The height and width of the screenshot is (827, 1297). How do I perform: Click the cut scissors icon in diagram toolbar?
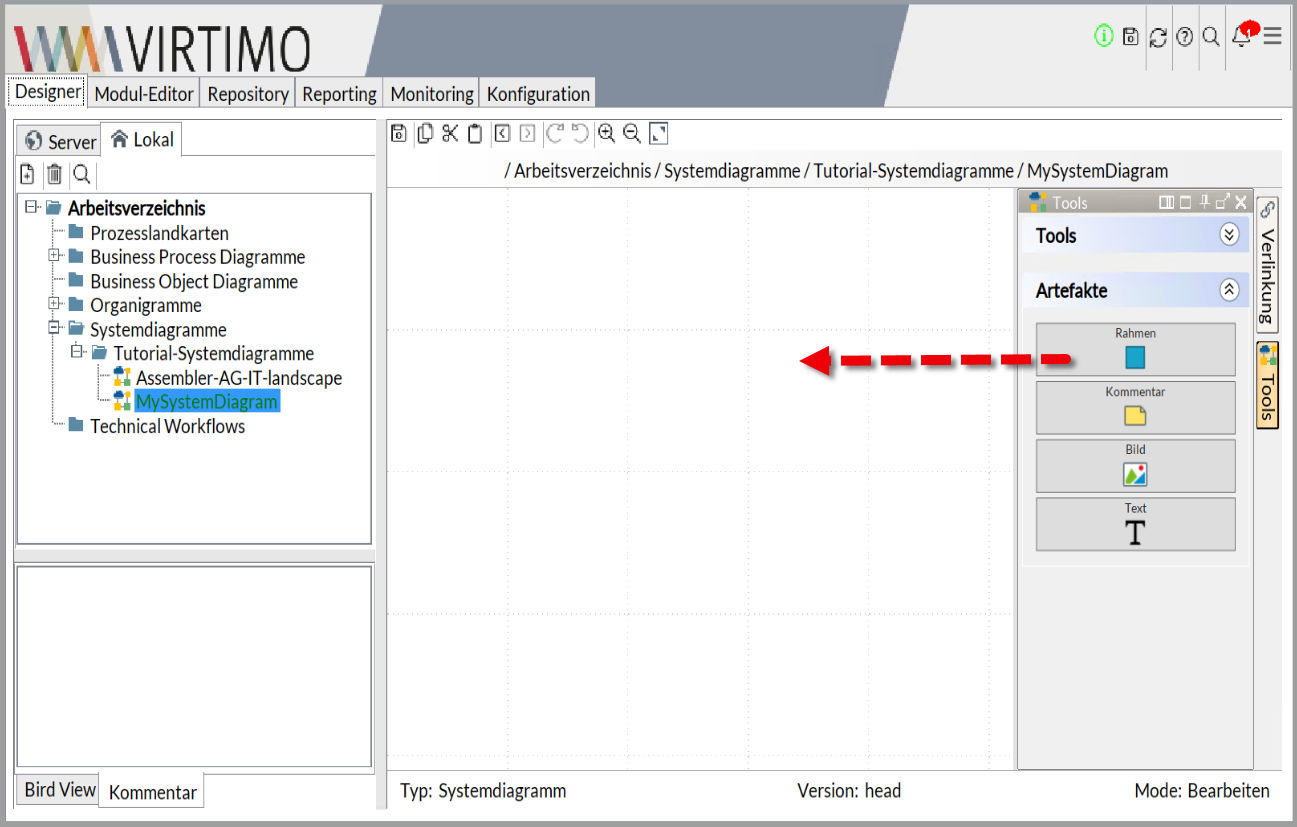450,133
